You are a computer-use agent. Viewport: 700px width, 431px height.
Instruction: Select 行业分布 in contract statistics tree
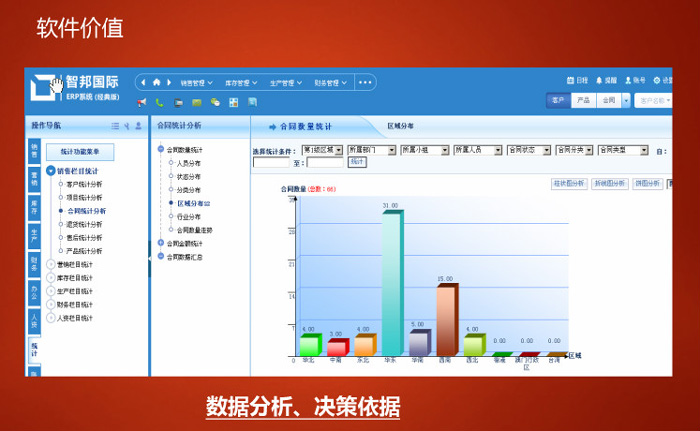tap(188, 216)
